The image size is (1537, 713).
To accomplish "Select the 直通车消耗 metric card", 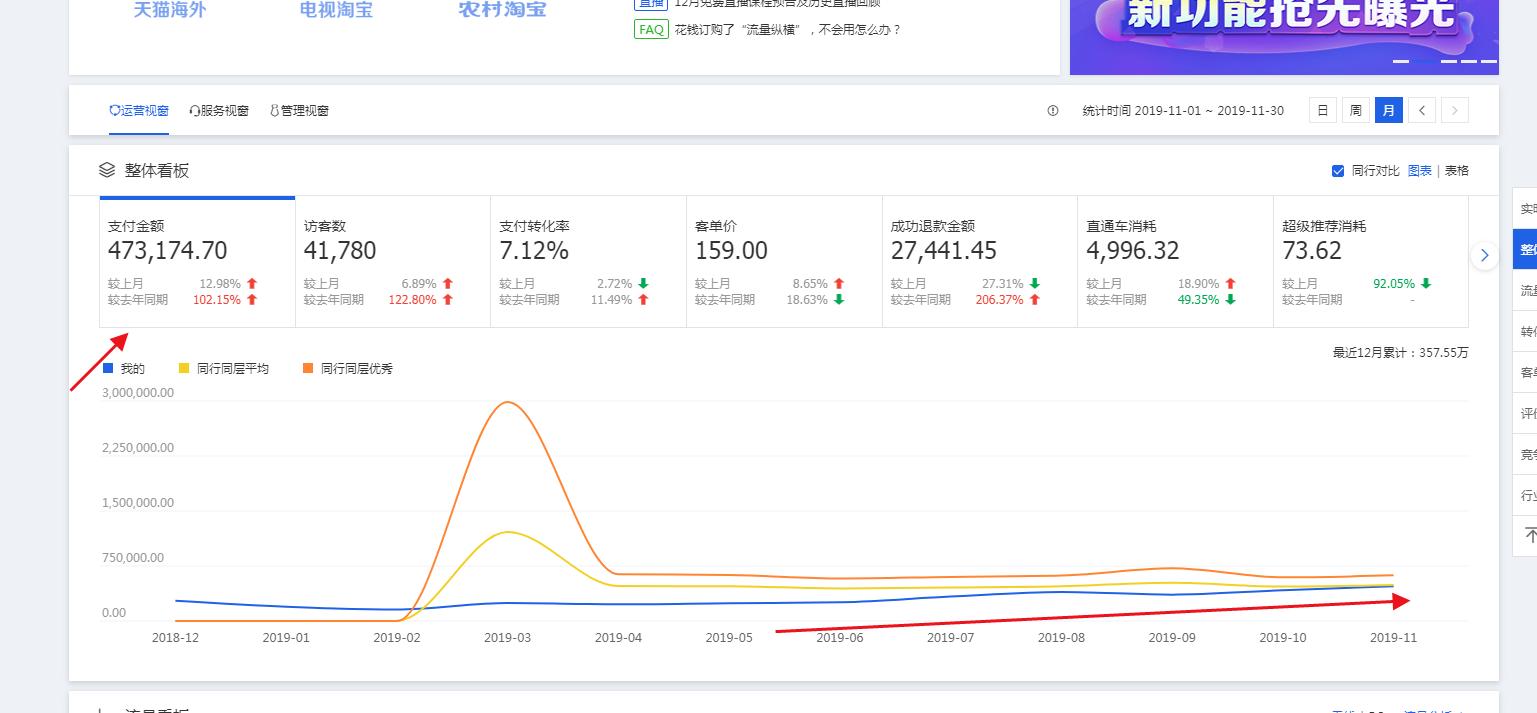I will coord(1174,262).
